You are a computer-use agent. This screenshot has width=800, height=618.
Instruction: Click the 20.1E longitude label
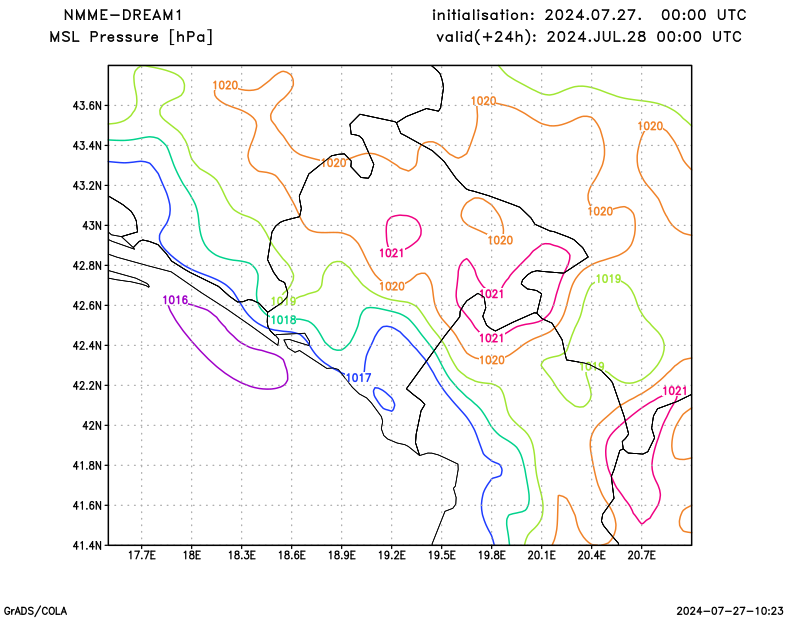541,556
